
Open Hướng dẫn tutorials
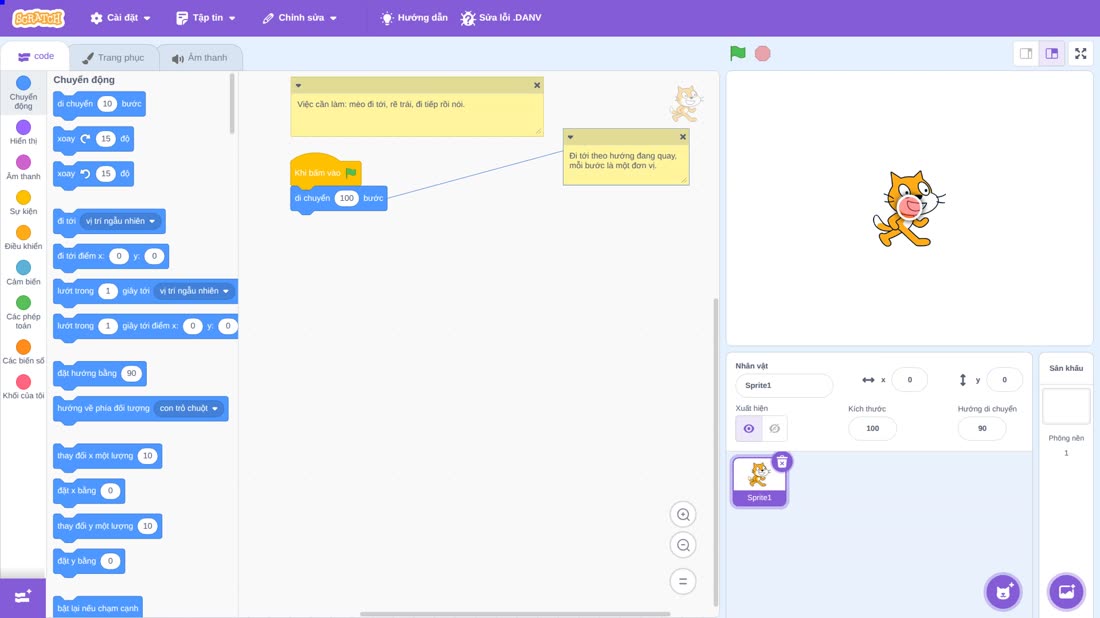(414, 18)
